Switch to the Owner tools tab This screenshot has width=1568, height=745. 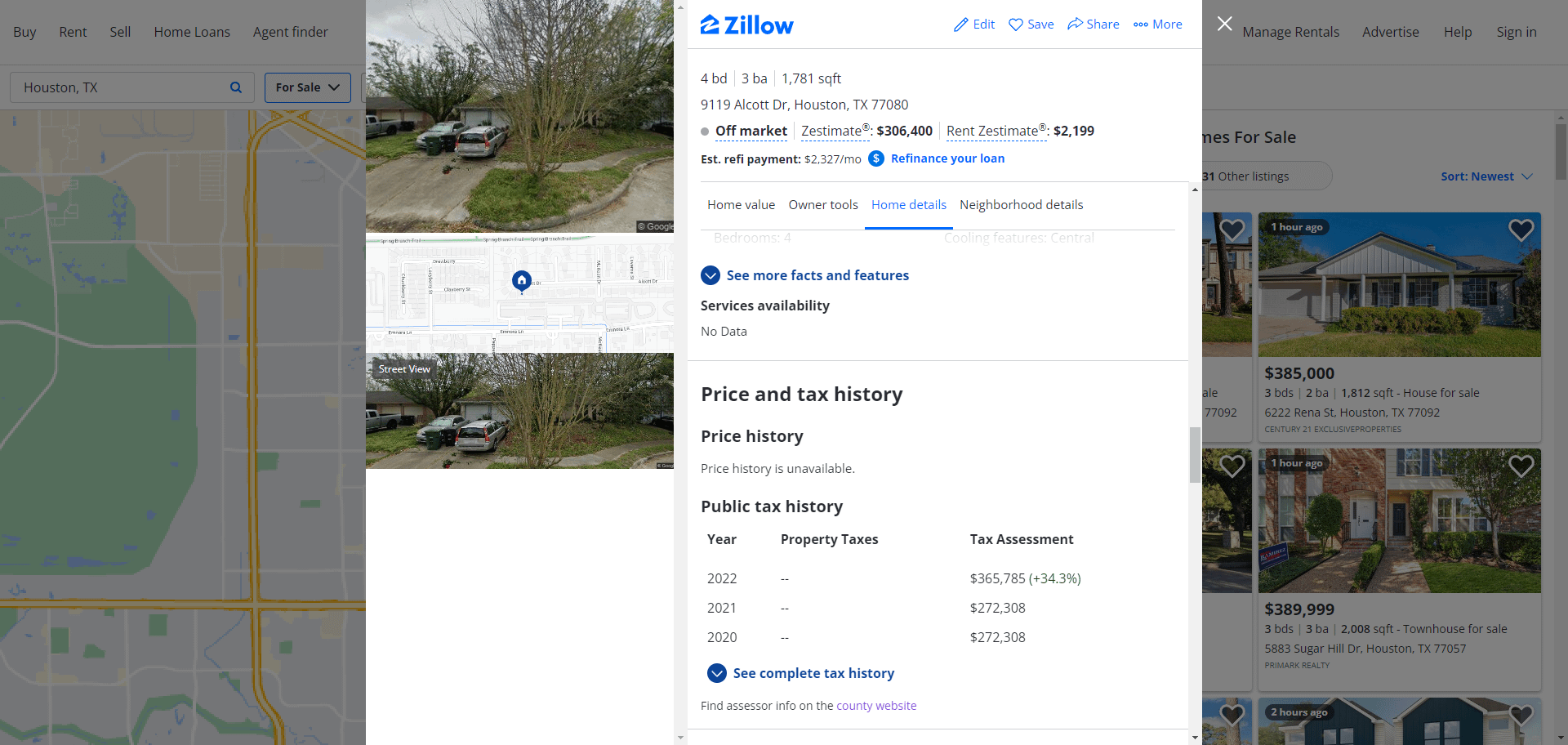[823, 205]
